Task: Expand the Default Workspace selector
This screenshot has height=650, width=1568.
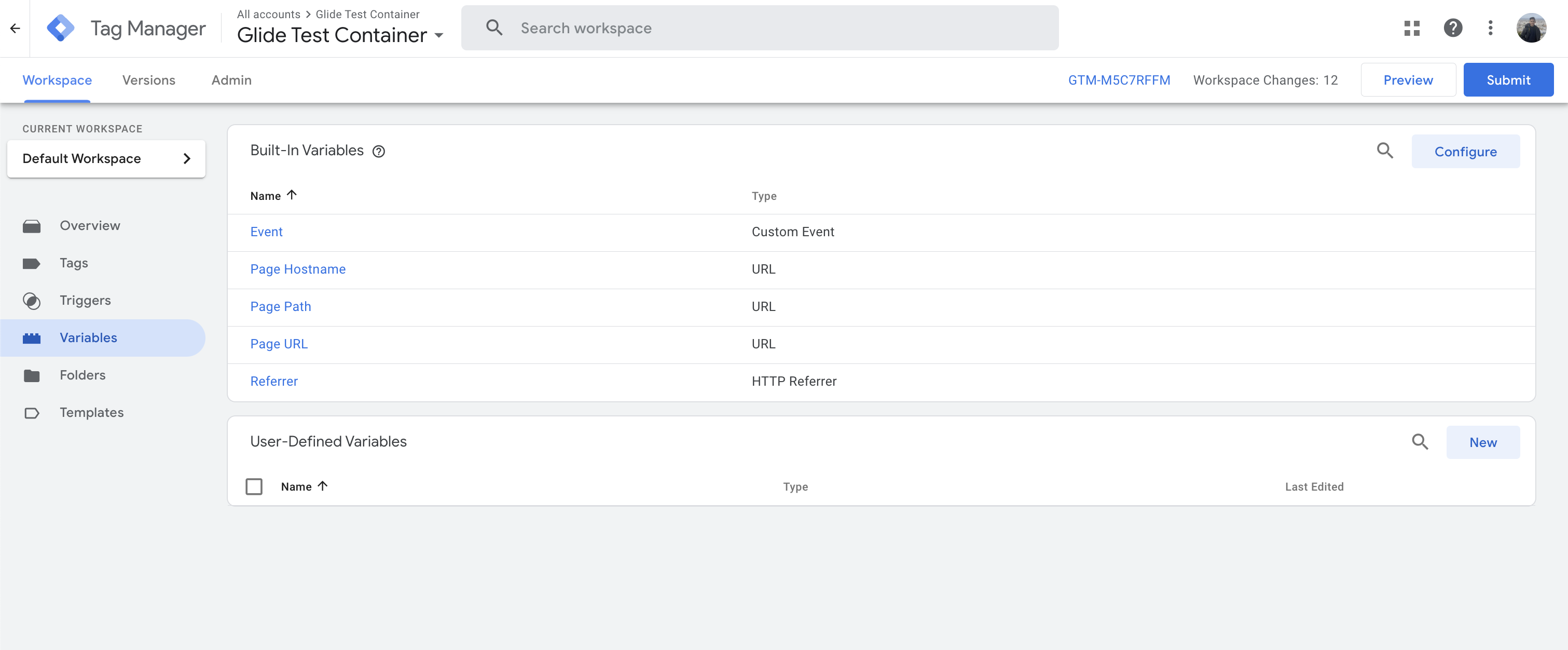Action: tap(106, 158)
